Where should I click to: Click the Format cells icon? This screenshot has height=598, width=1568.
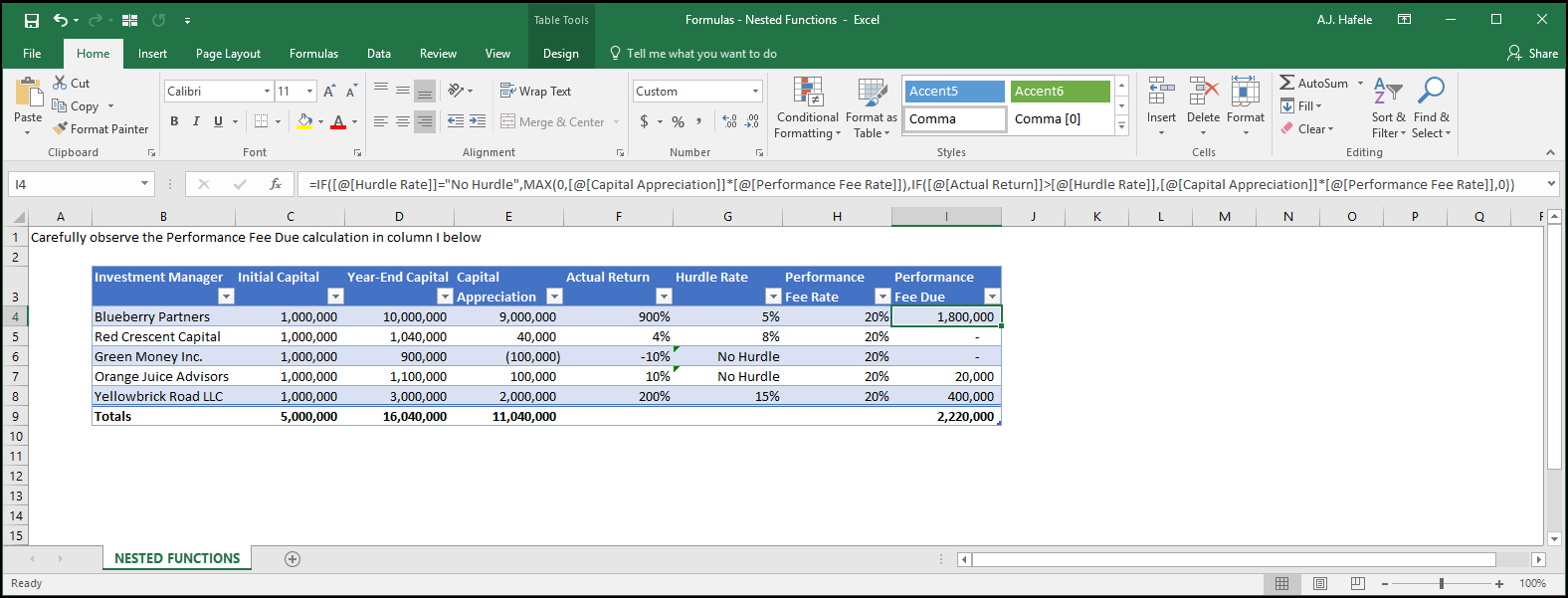[x=1246, y=92]
